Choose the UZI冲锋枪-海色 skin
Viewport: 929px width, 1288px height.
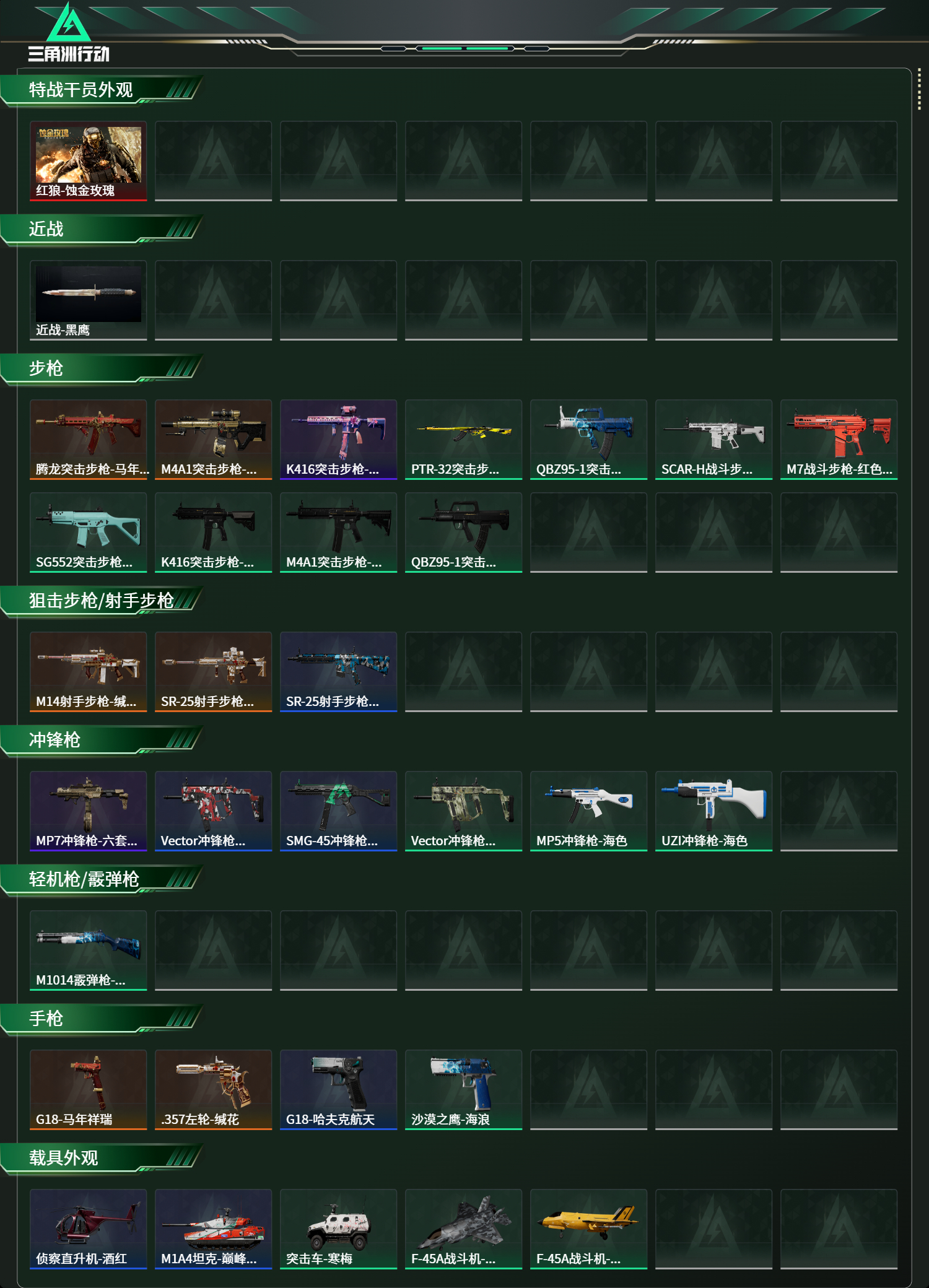click(x=713, y=811)
